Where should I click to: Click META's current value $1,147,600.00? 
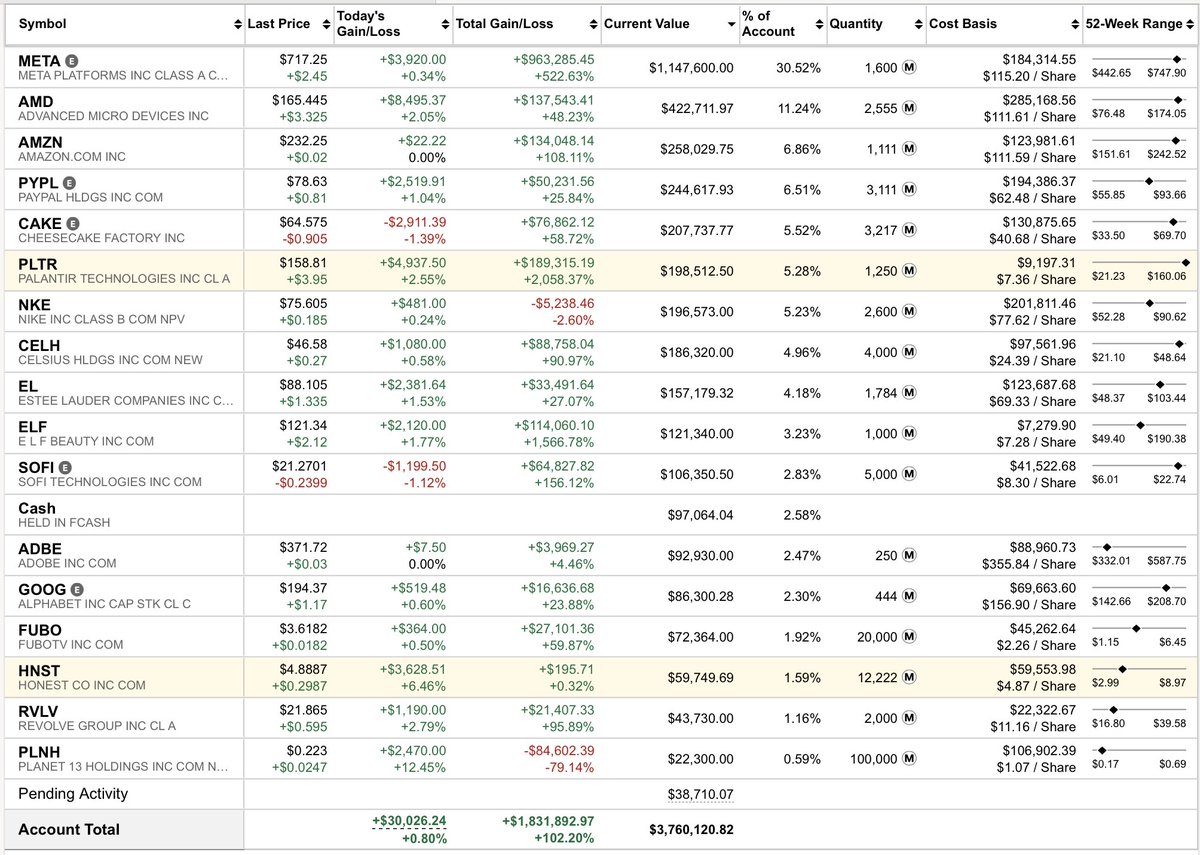pos(691,68)
